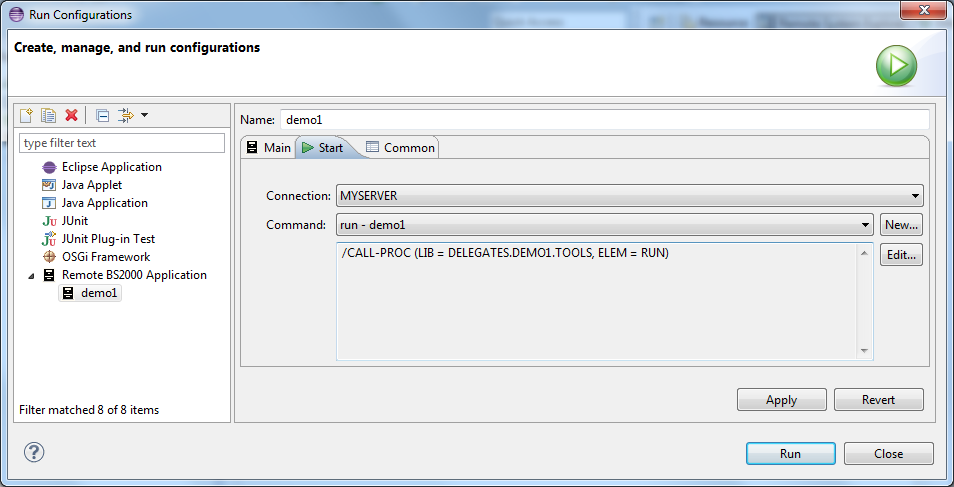This screenshot has width=954, height=487.
Task: Click the Name input field
Action: [x=604, y=119]
